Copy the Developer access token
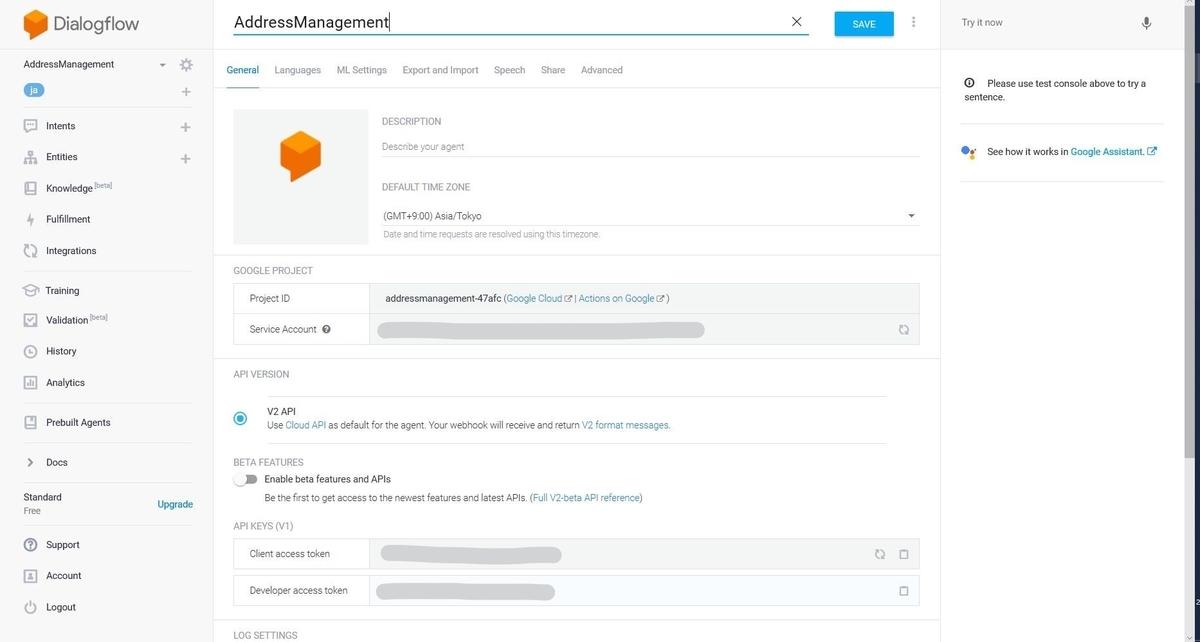 pyautogui.click(x=903, y=591)
